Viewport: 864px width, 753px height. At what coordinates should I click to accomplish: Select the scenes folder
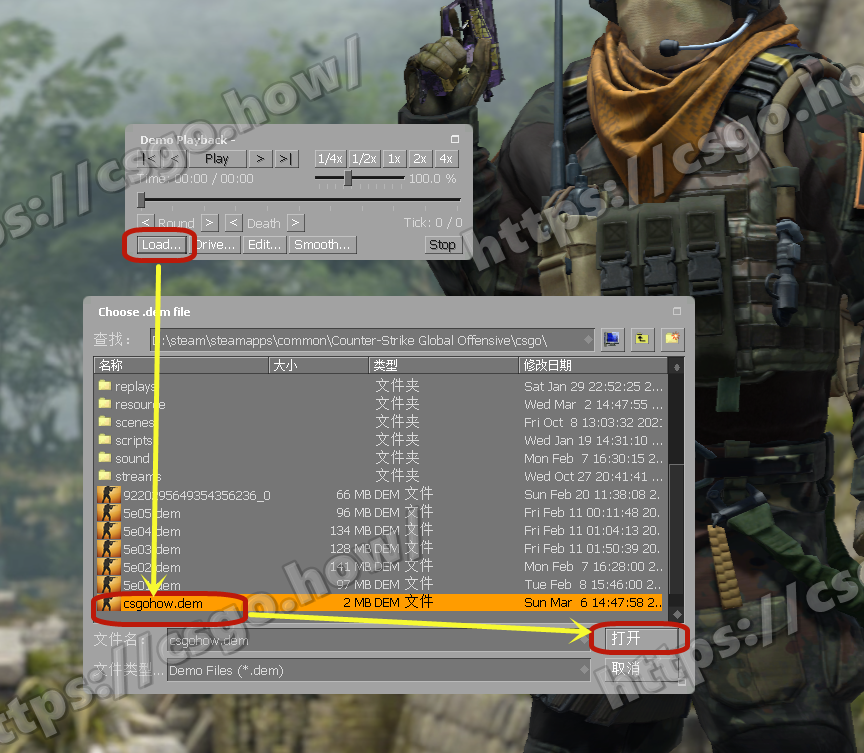[x=380, y=422]
